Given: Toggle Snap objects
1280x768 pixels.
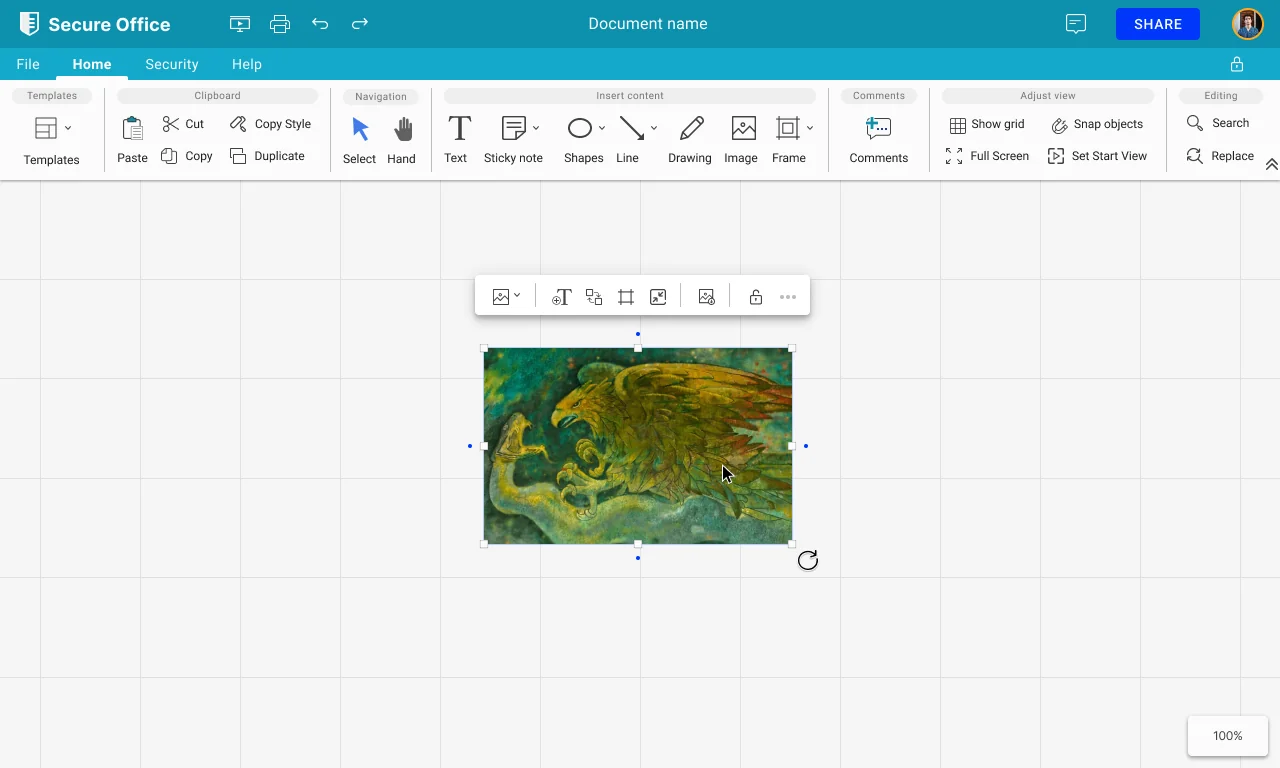Looking at the screenshot, I should coord(1097,124).
